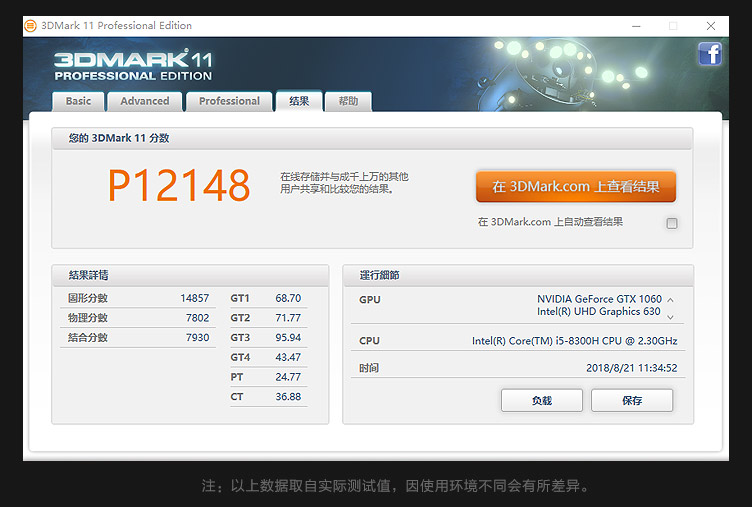
Task: Close the 3DMark 11 window
Action: click(x=711, y=26)
